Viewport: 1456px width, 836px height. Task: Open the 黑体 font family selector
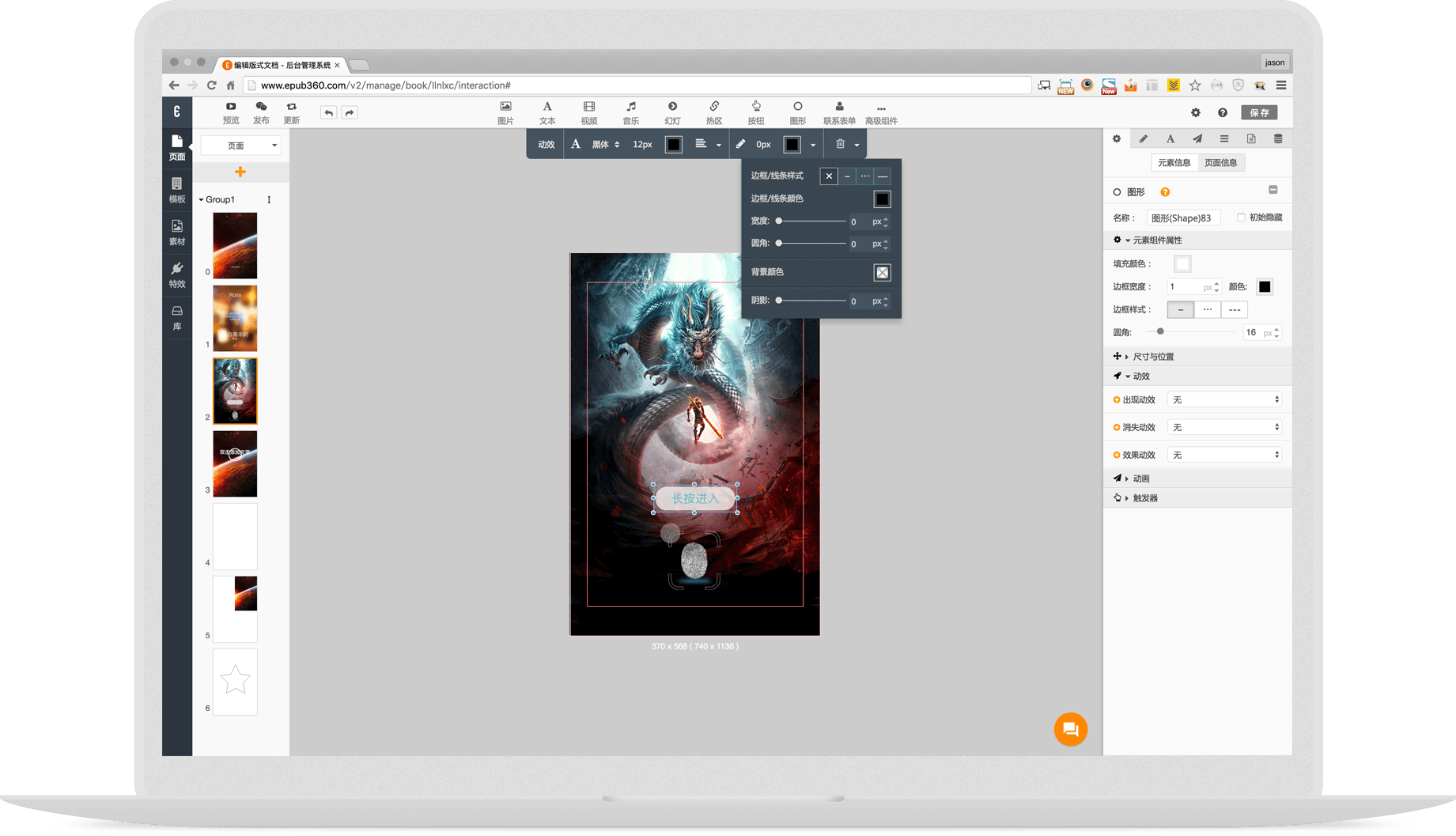606,144
